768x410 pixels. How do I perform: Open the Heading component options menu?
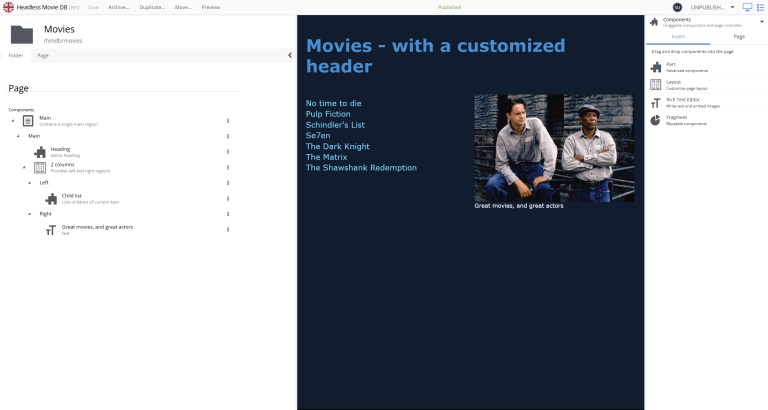pos(228,152)
